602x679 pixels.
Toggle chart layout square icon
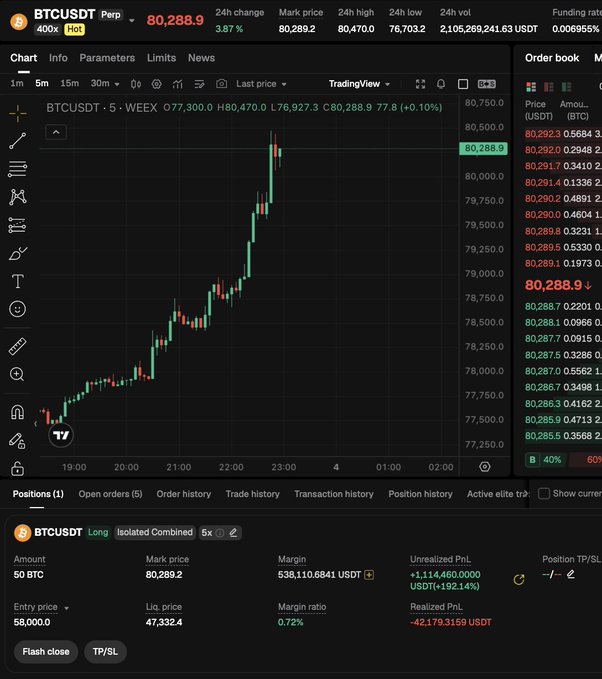(463, 84)
